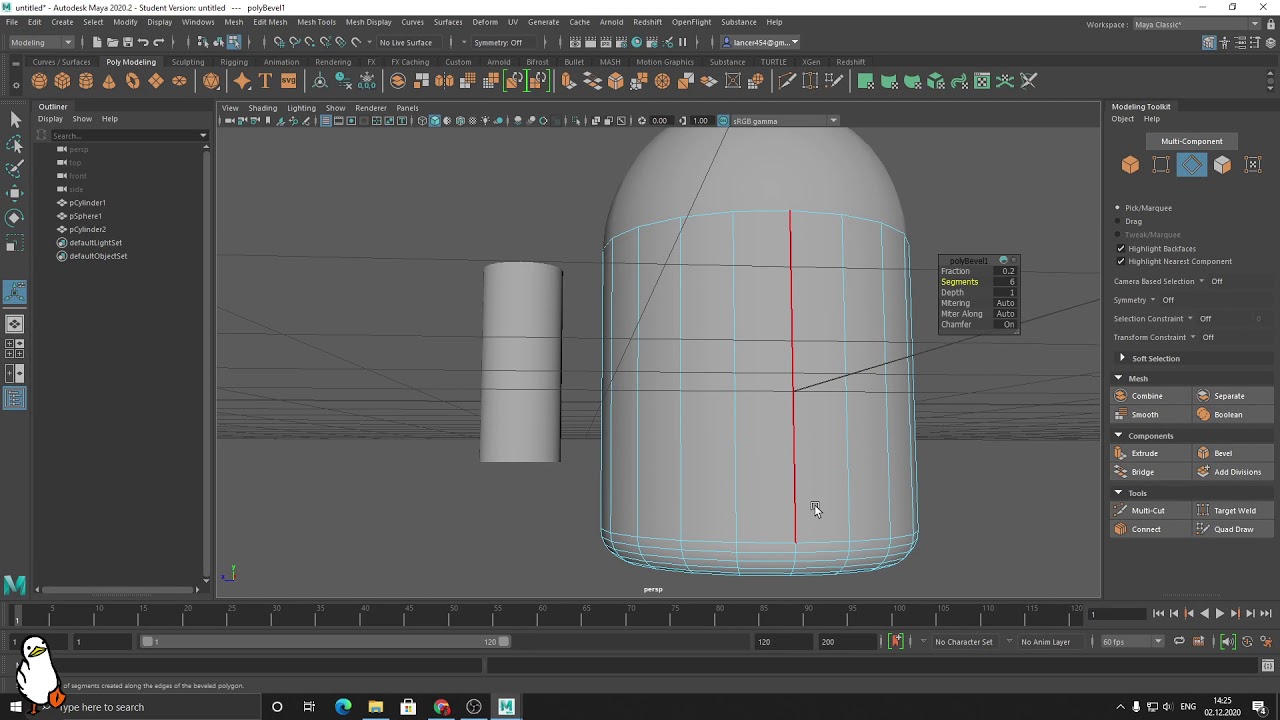The image size is (1280, 720).
Task: Toggle Chamfer value in polyBevel1 panel
Action: [1008, 324]
